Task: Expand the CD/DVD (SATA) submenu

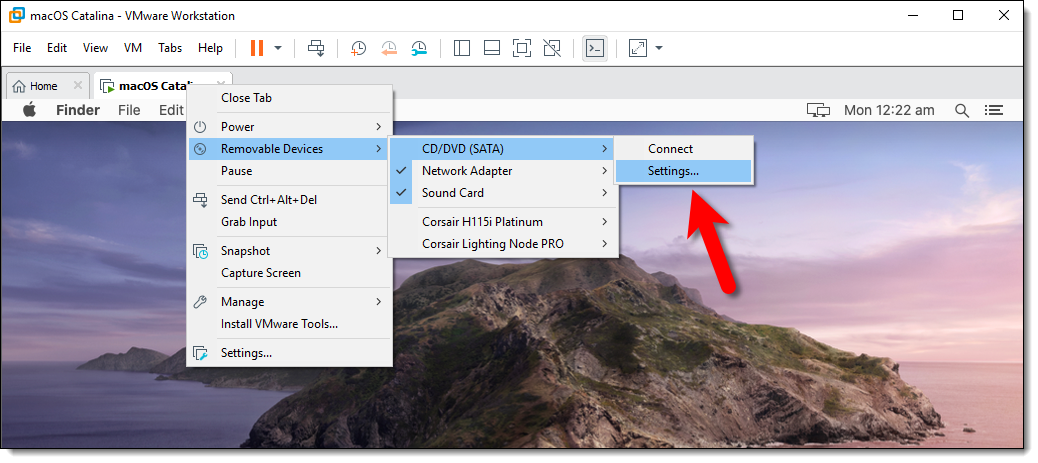Action: click(503, 149)
